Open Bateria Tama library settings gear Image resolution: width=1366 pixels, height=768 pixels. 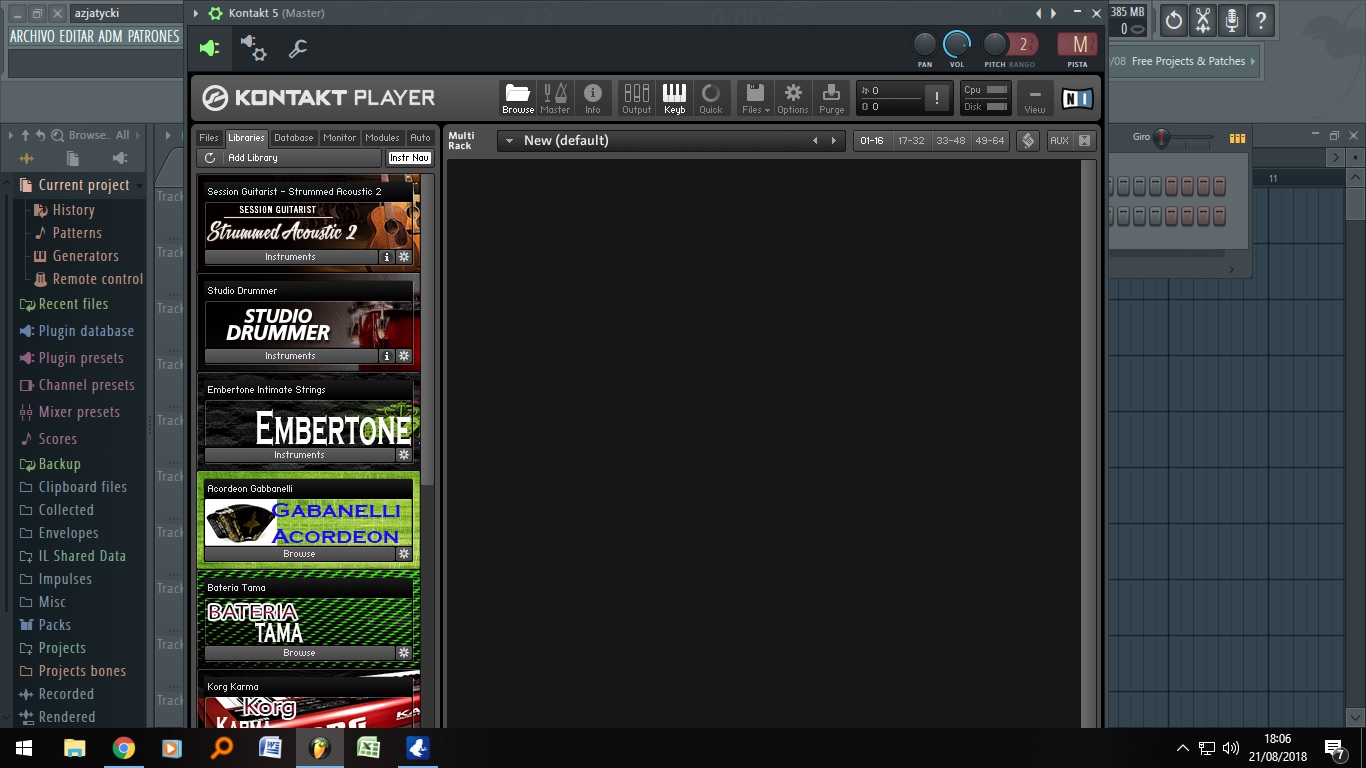click(x=404, y=653)
